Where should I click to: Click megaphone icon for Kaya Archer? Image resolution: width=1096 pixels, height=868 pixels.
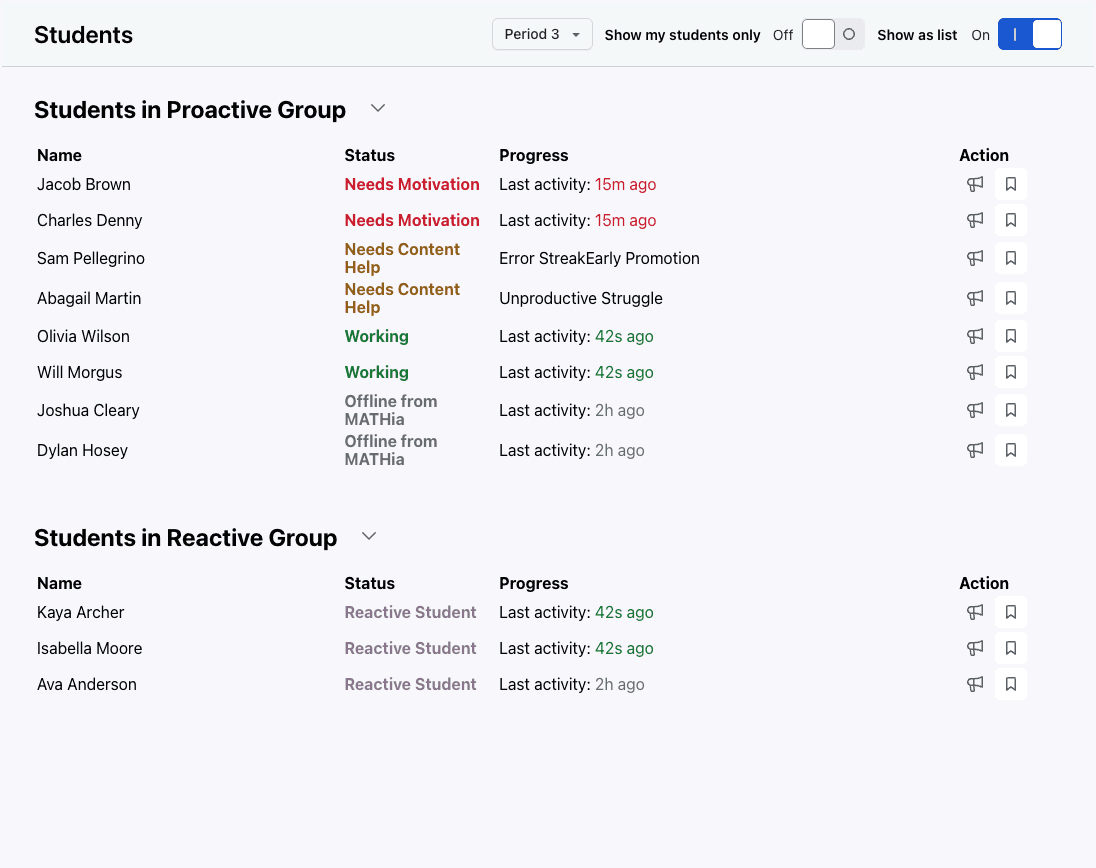point(975,612)
